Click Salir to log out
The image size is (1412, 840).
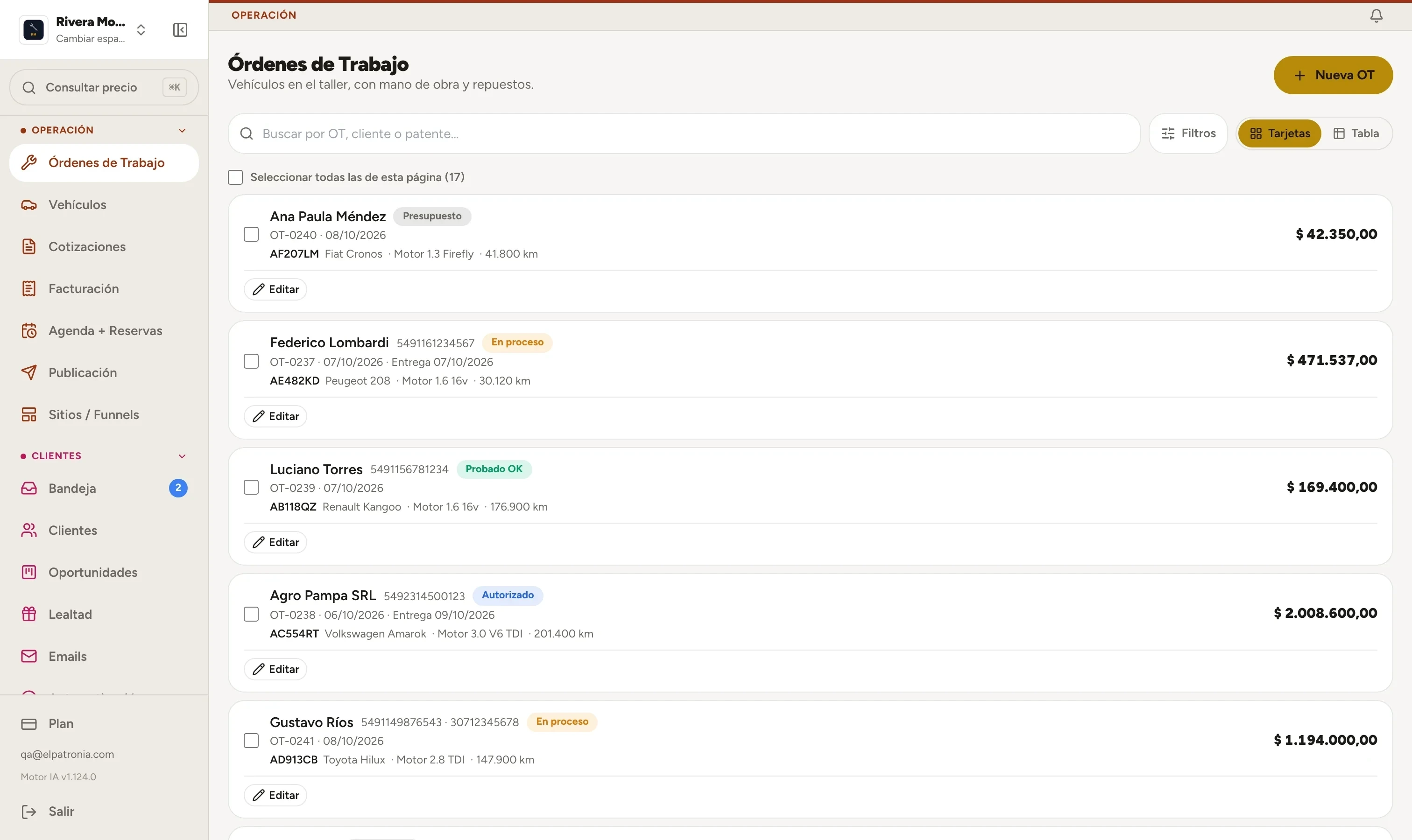pos(104,811)
